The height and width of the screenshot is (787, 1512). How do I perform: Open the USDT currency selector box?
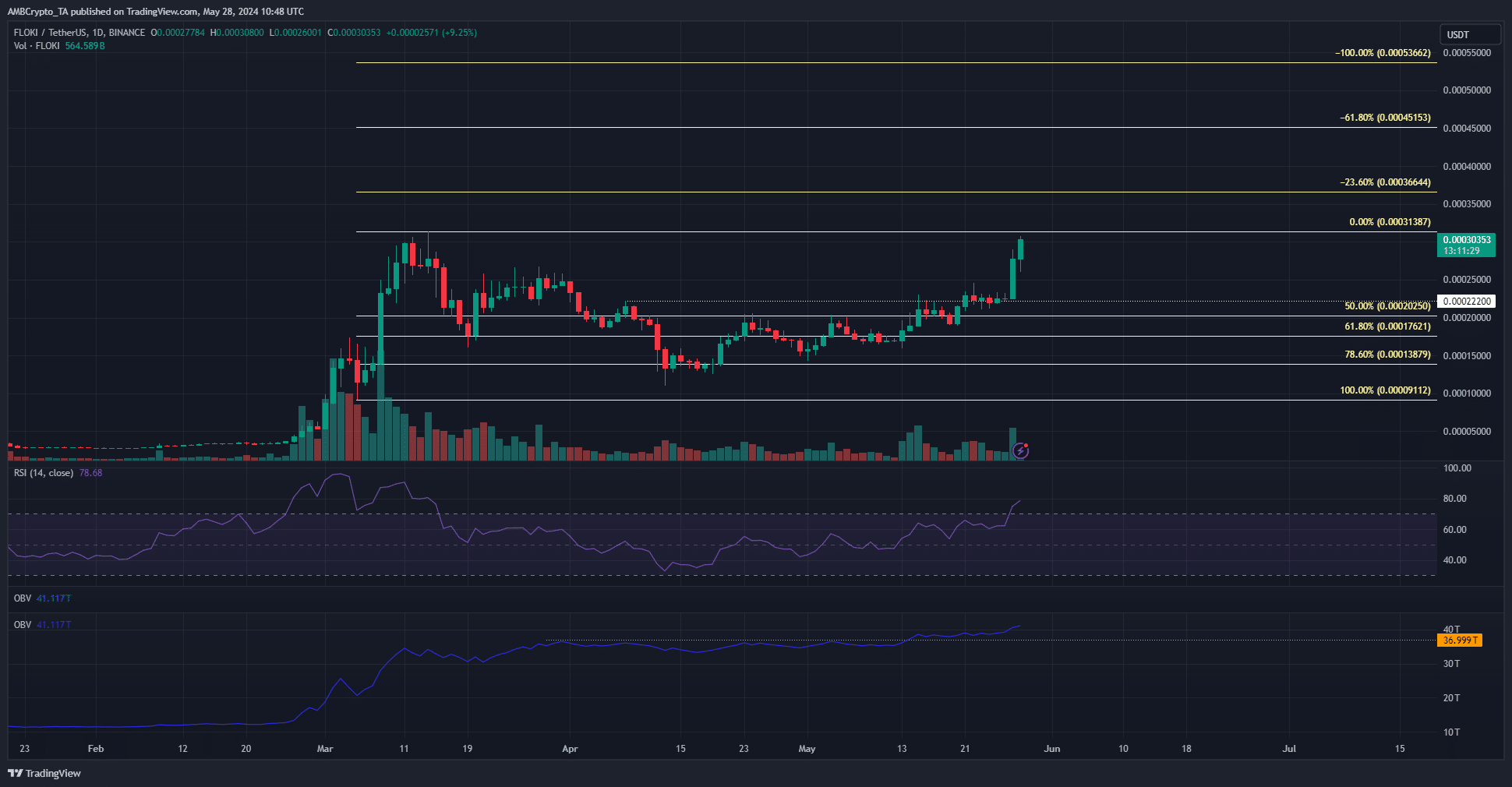pyautogui.click(x=1469, y=34)
